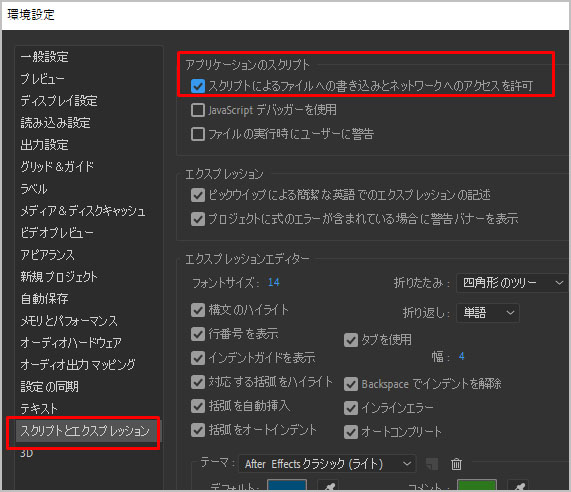Uncheck スクリプトによるファイルへの書き込み permission checkbox
The image size is (571, 492).
pos(198,86)
